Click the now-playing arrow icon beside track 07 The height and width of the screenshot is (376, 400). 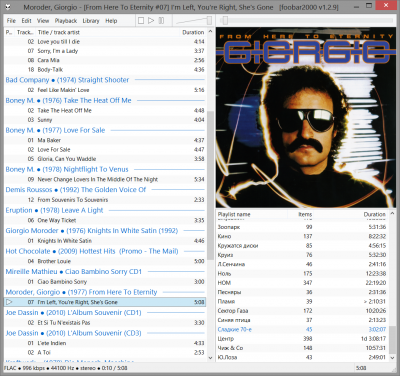tap(9, 302)
